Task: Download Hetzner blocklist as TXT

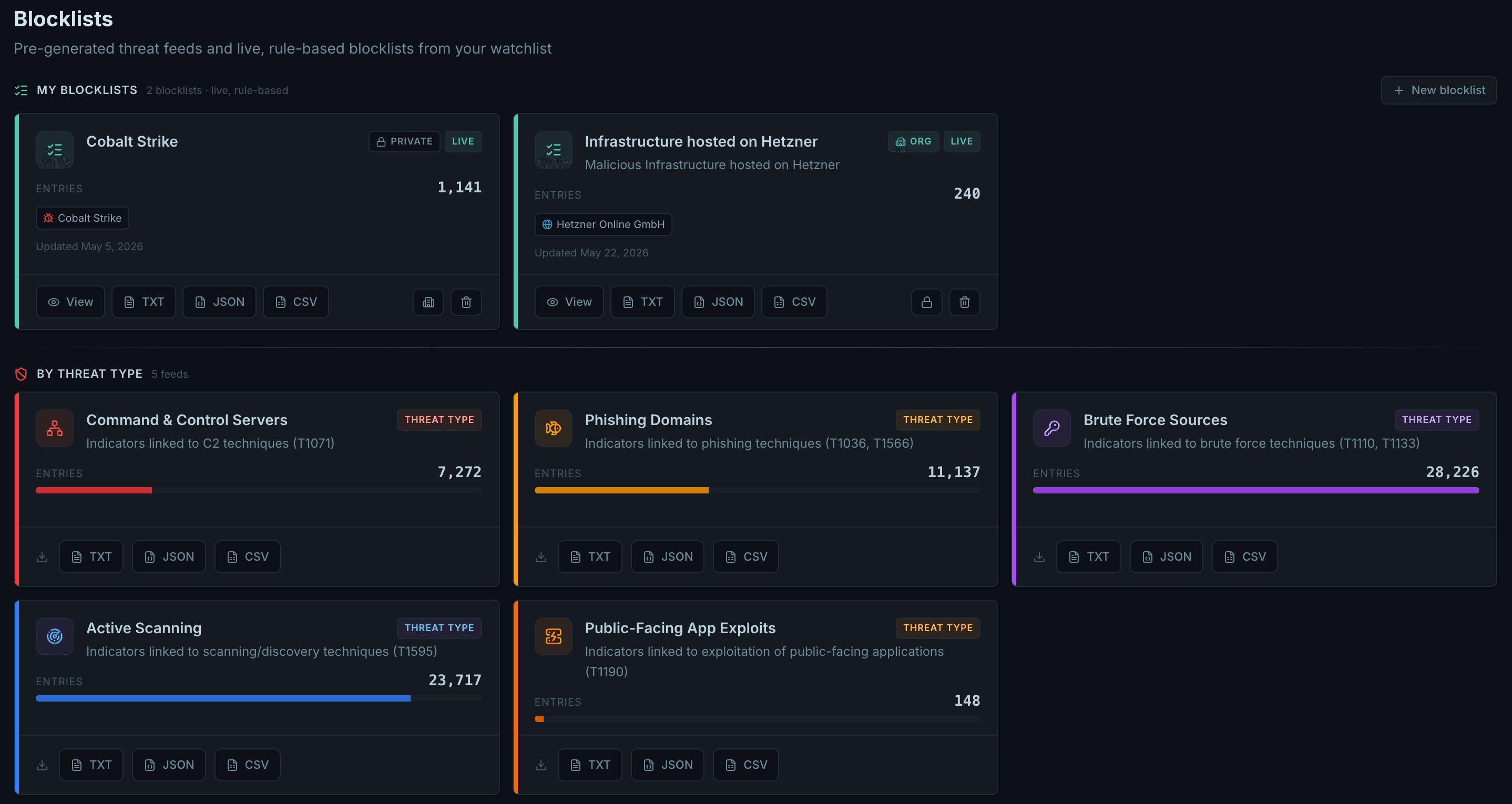Action: (643, 302)
